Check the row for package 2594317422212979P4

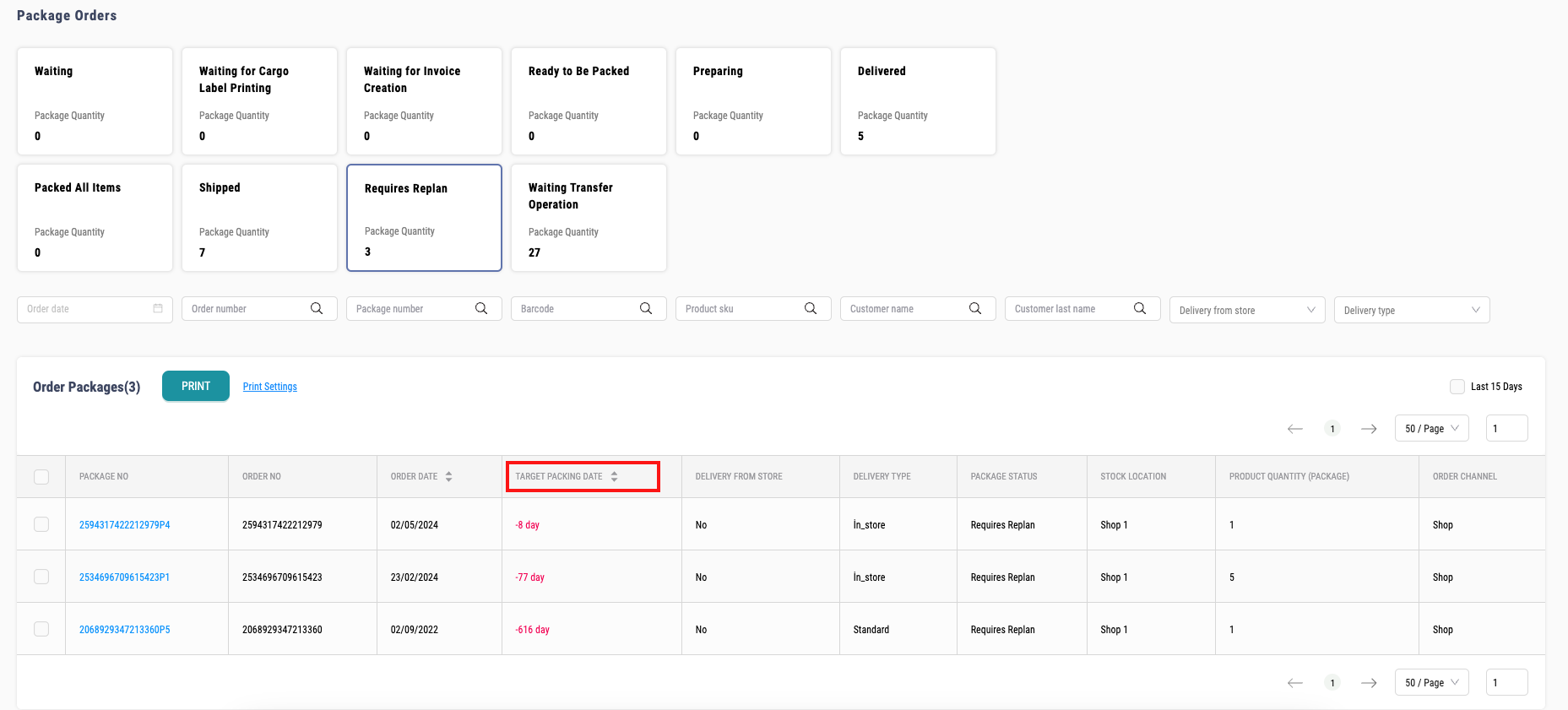tap(41, 524)
